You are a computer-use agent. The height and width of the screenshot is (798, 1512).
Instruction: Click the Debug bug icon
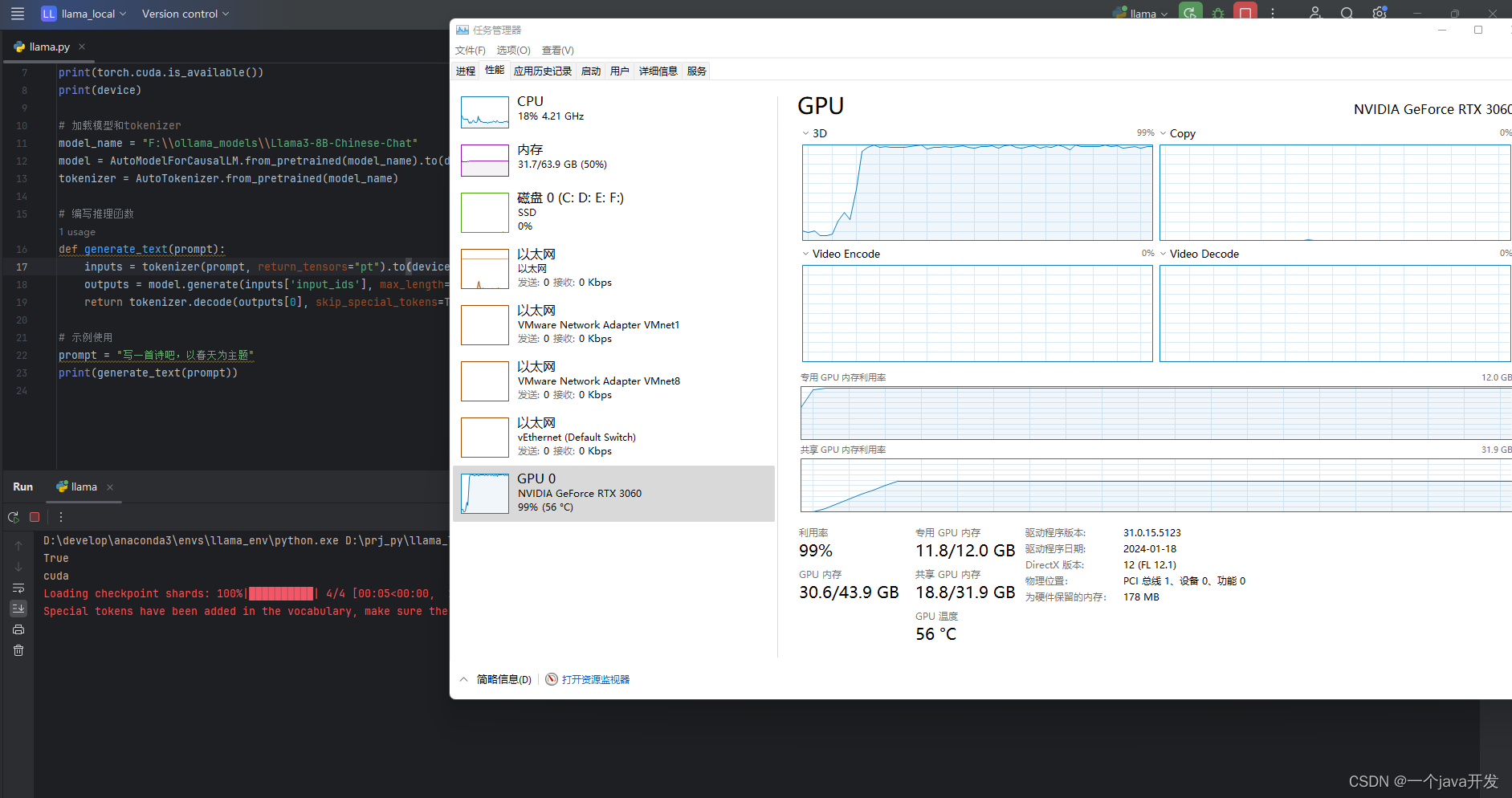[x=1218, y=14]
